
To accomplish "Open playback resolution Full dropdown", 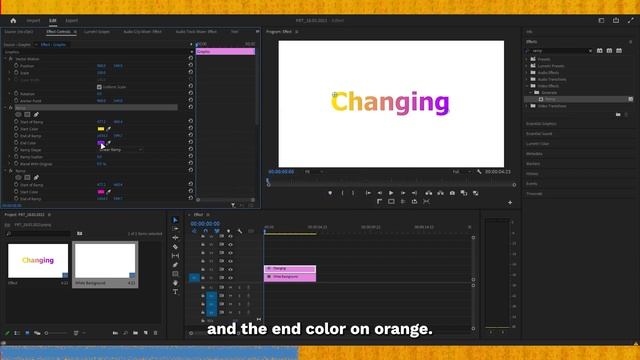I will (x=461, y=172).
